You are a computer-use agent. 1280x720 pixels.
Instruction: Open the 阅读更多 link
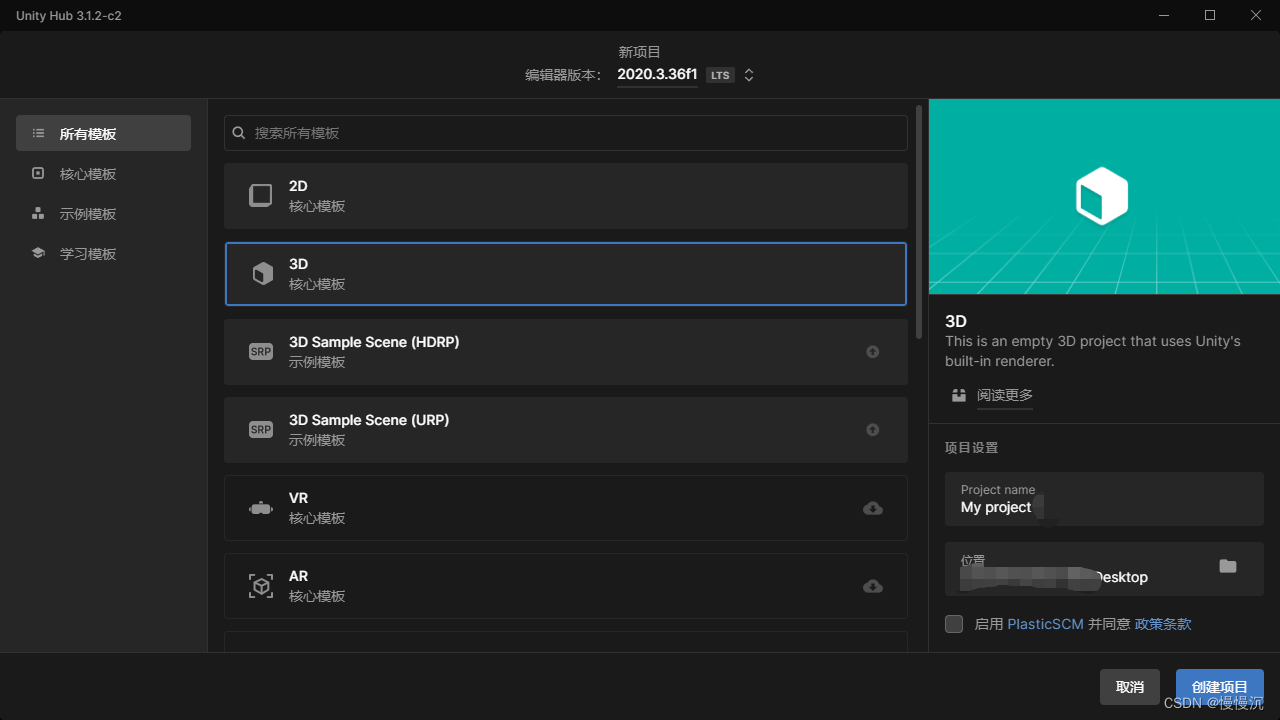click(x=1005, y=395)
